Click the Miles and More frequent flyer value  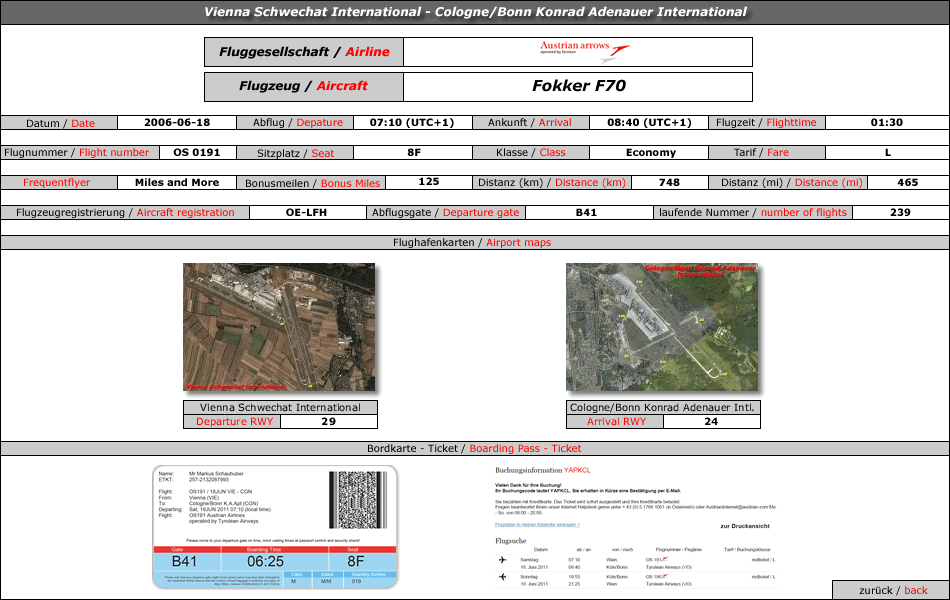[x=176, y=183]
